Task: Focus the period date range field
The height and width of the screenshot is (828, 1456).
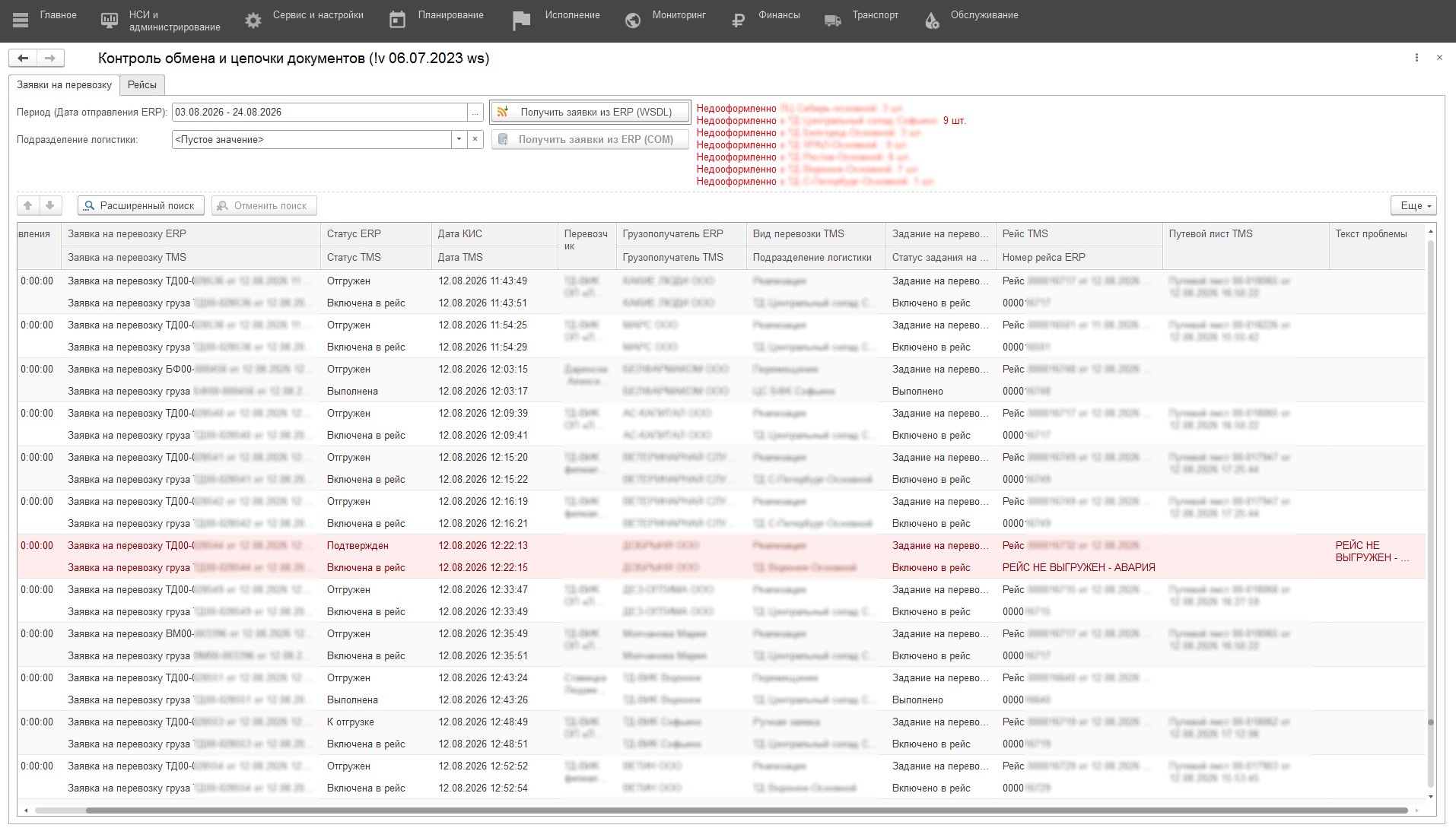Action: pos(319,112)
